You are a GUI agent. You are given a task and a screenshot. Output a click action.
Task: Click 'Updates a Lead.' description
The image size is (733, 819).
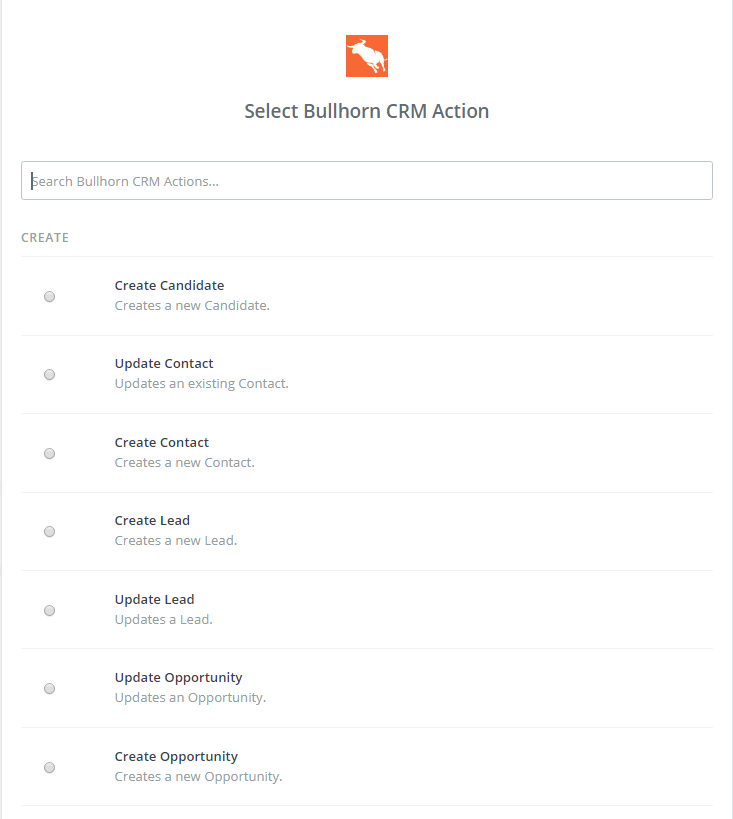pos(164,619)
